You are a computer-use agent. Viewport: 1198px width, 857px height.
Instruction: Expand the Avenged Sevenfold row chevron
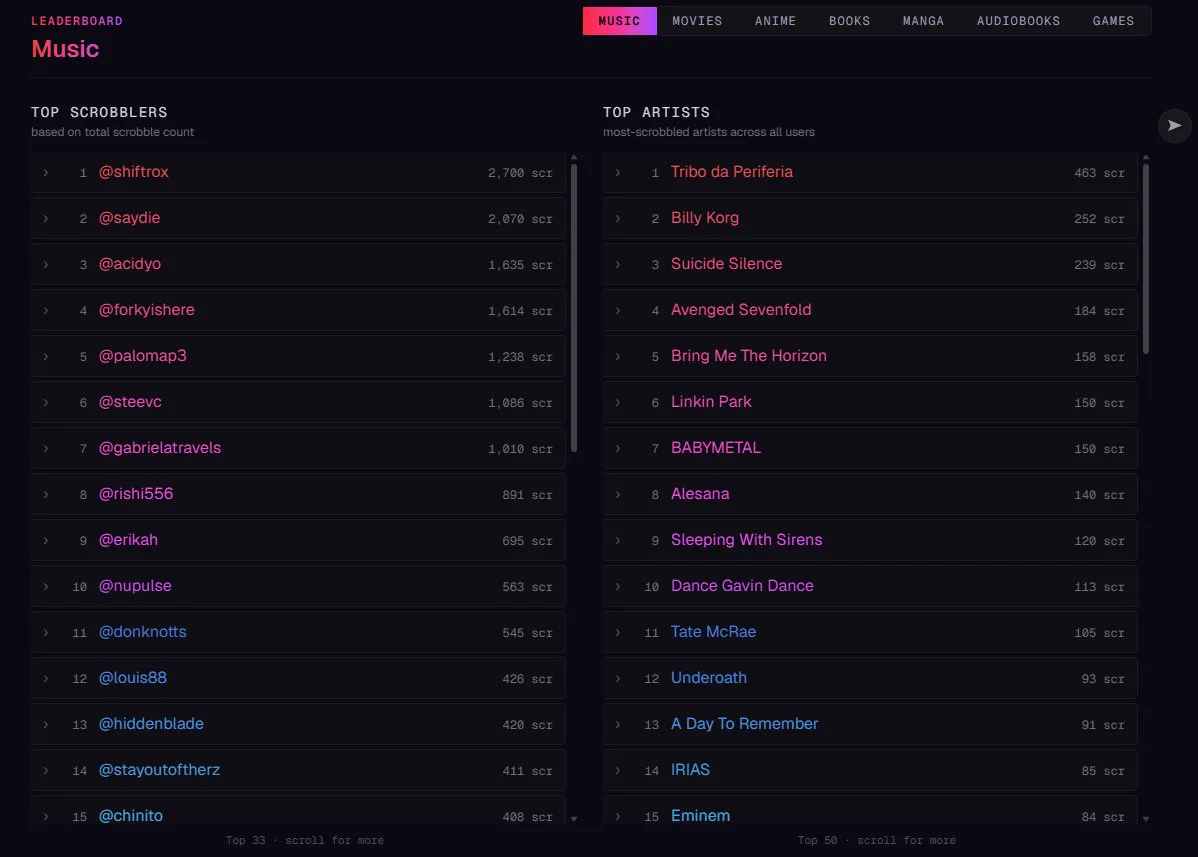(617, 310)
